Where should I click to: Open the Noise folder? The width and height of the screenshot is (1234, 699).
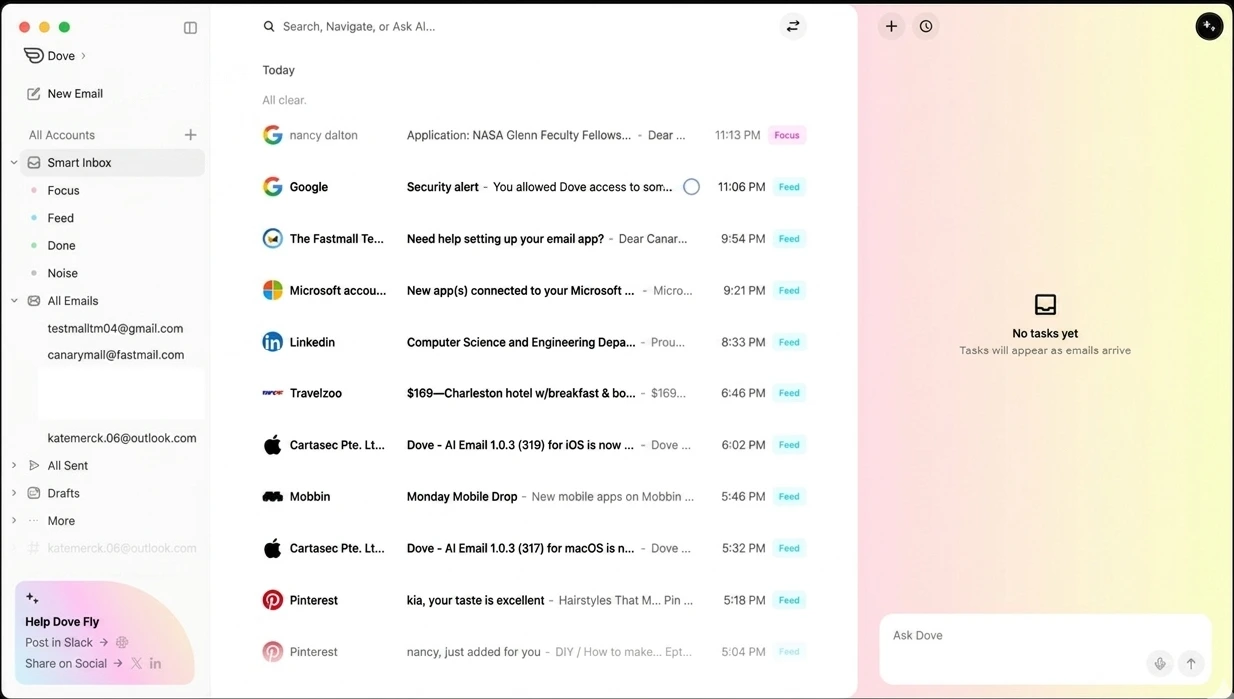62,273
